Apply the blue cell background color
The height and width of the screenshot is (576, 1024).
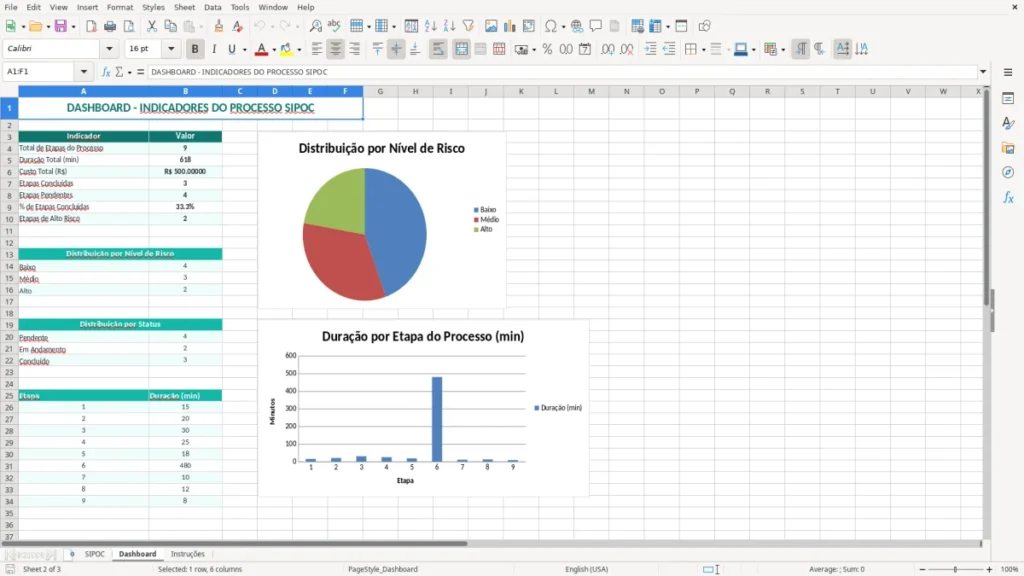(741, 49)
